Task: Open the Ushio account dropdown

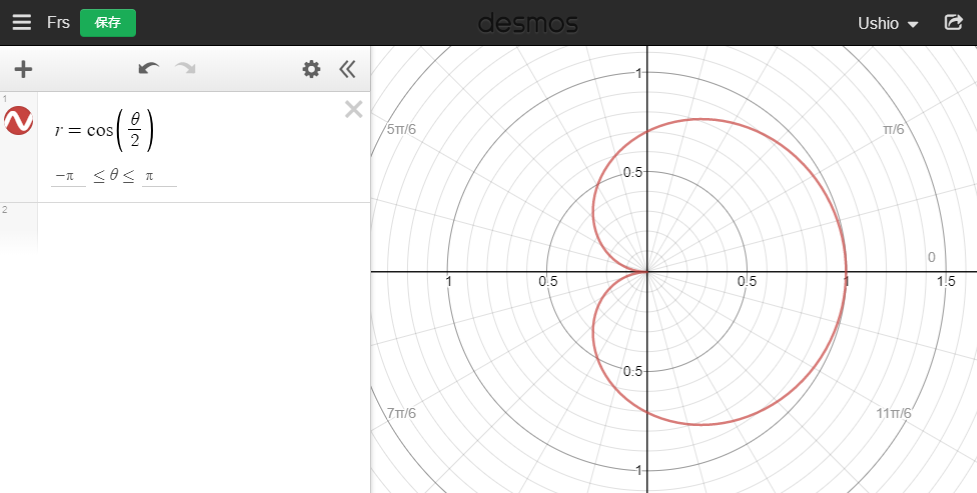Action: click(x=888, y=24)
